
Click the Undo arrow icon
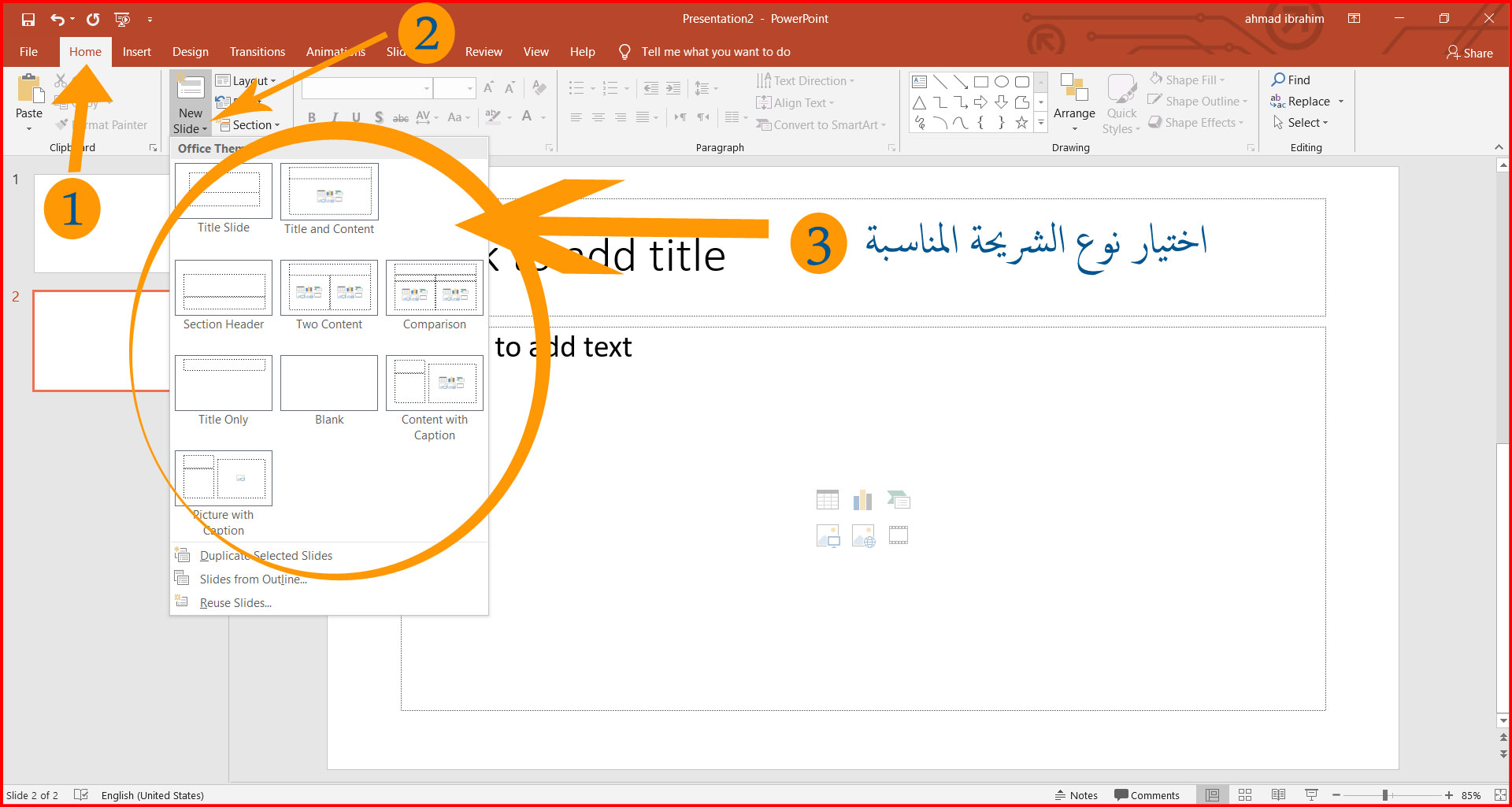coord(57,19)
